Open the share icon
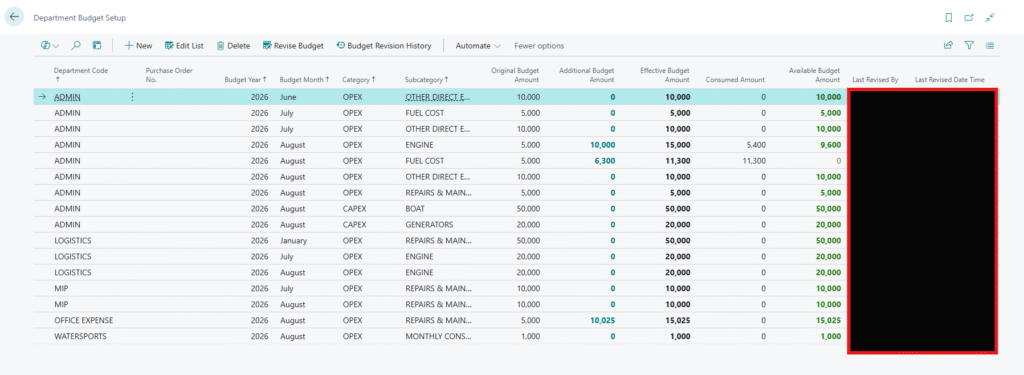The width and height of the screenshot is (1024, 375). (x=948, y=46)
